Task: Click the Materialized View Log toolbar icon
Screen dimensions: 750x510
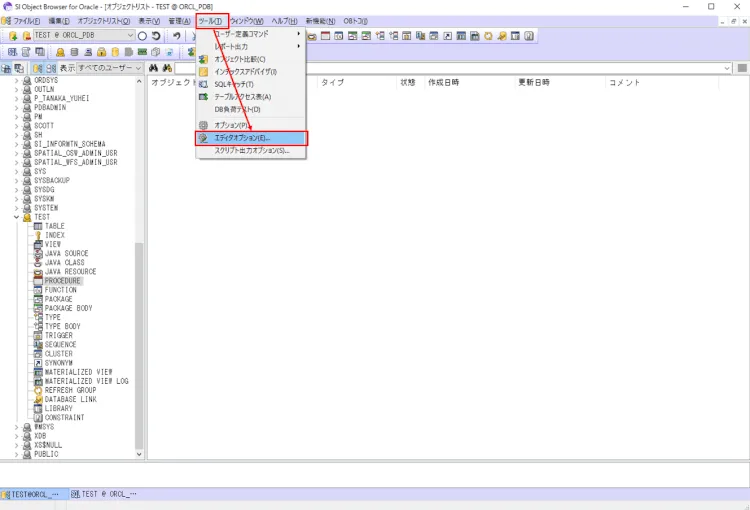Action: point(474,36)
